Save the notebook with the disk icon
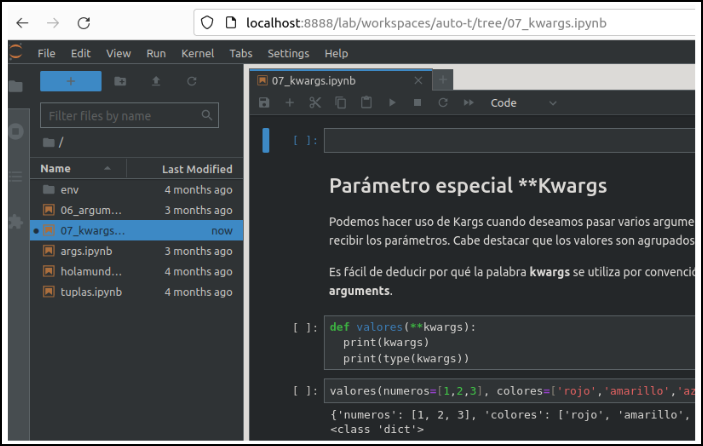Image resolution: width=703 pixels, height=446 pixels. (264, 103)
